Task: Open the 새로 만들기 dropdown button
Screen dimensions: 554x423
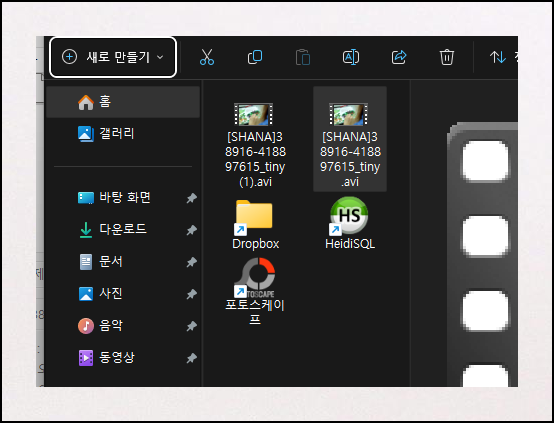Action: (x=113, y=57)
